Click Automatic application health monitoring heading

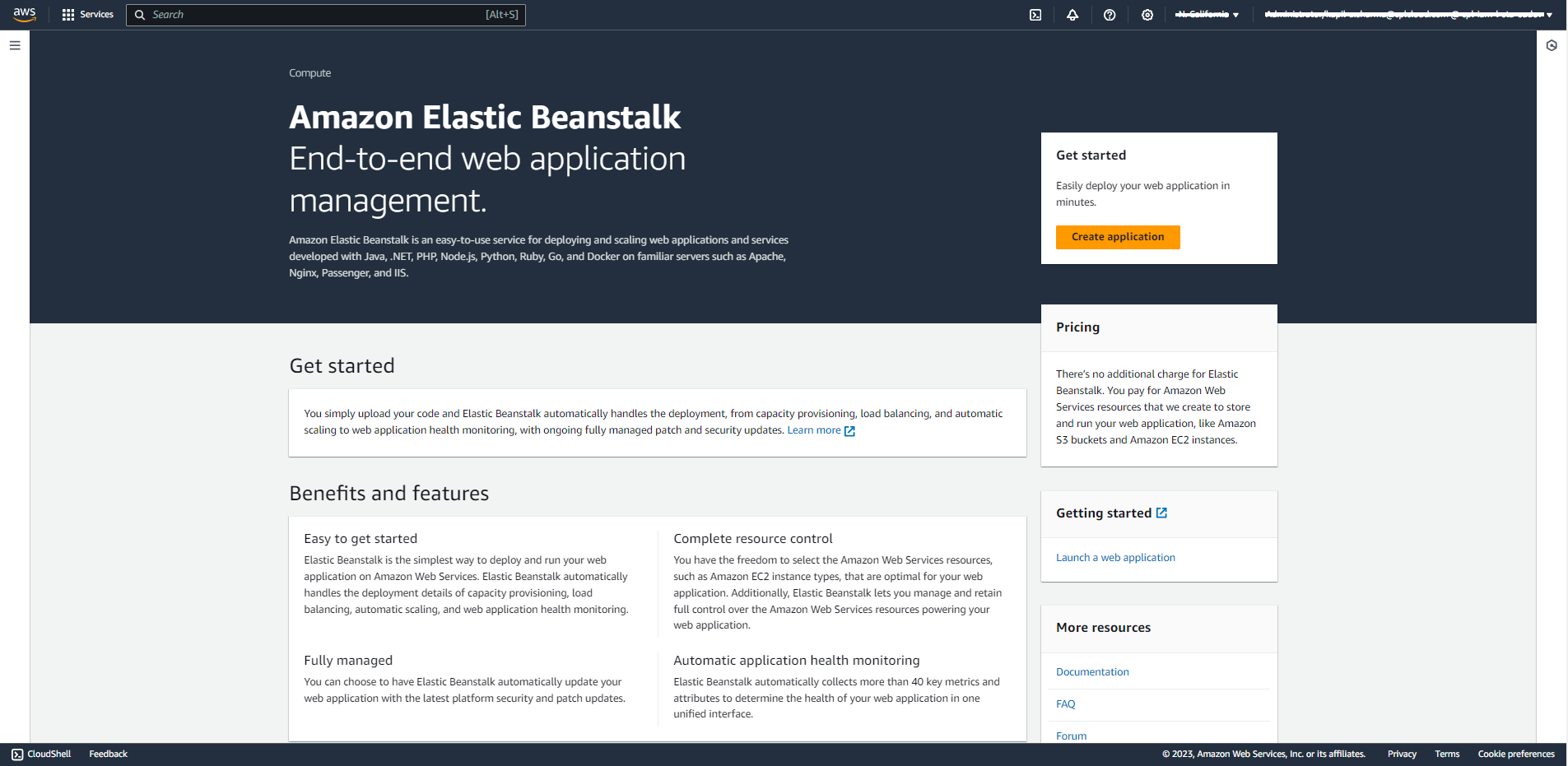[797, 661]
